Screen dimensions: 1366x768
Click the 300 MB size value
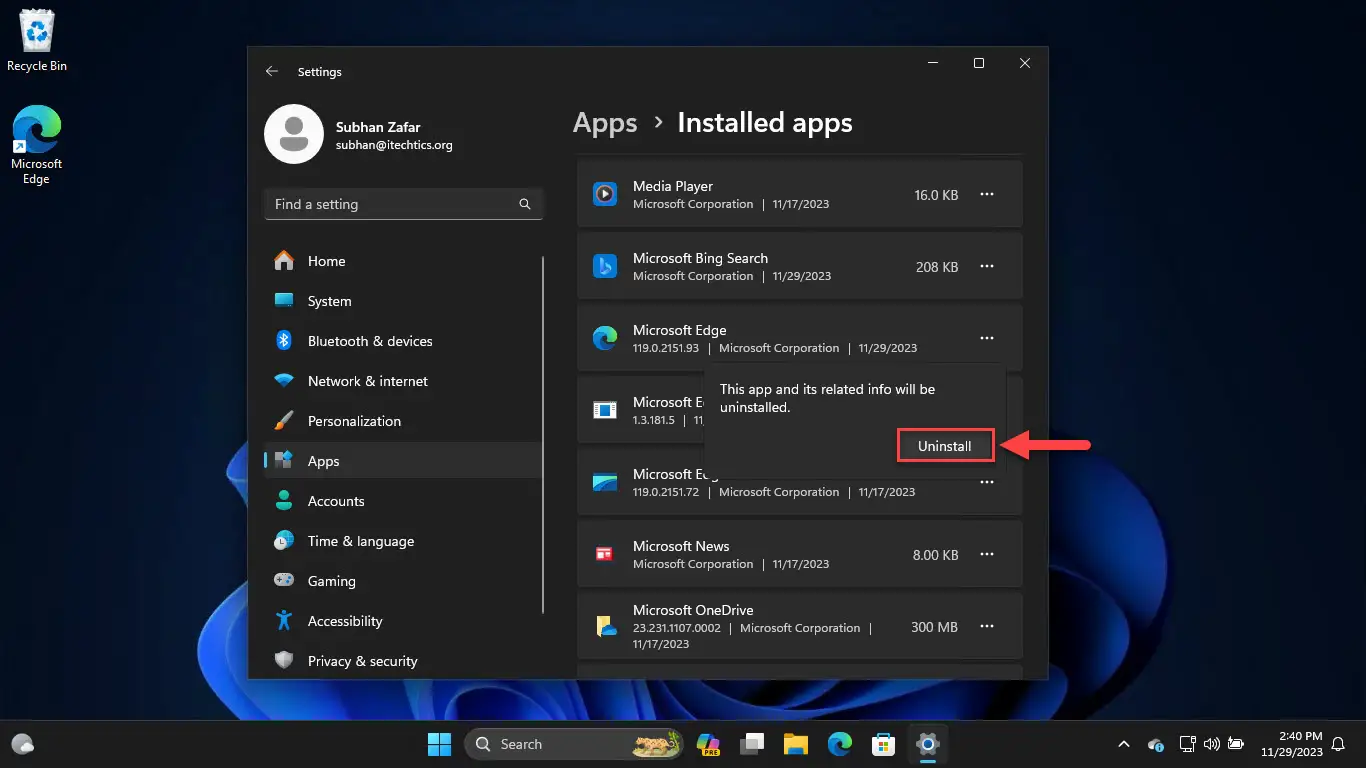point(934,627)
